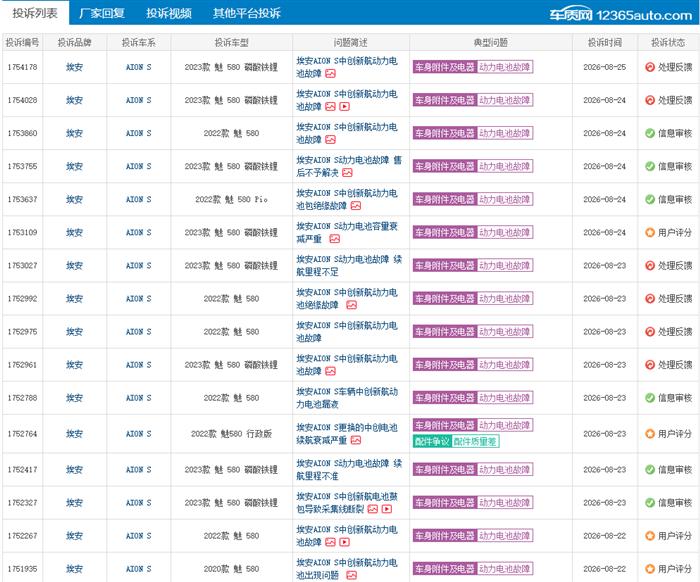Click video icon in complaint 1752267 row
Viewport: 700px width, 582px height.
coord(344,542)
